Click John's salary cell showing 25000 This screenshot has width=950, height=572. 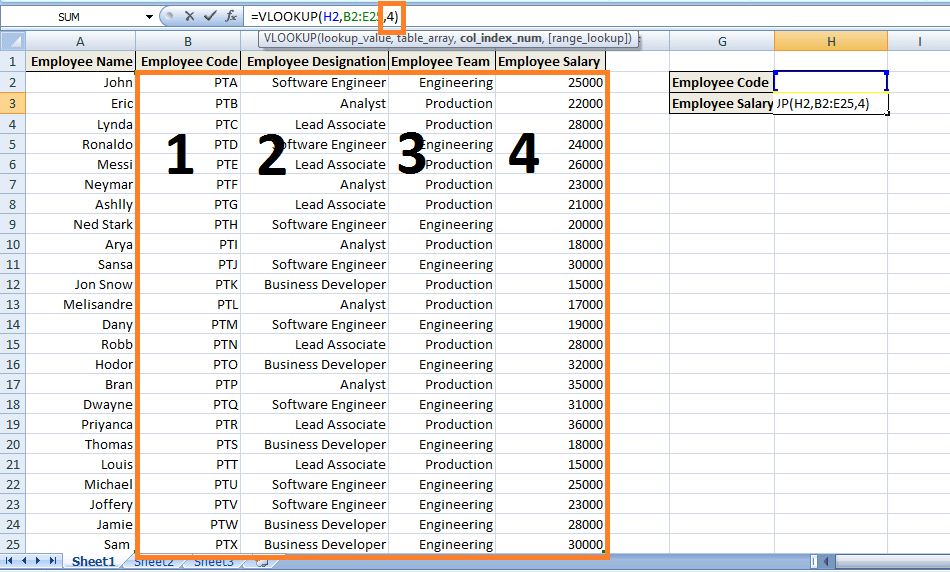click(550, 83)
